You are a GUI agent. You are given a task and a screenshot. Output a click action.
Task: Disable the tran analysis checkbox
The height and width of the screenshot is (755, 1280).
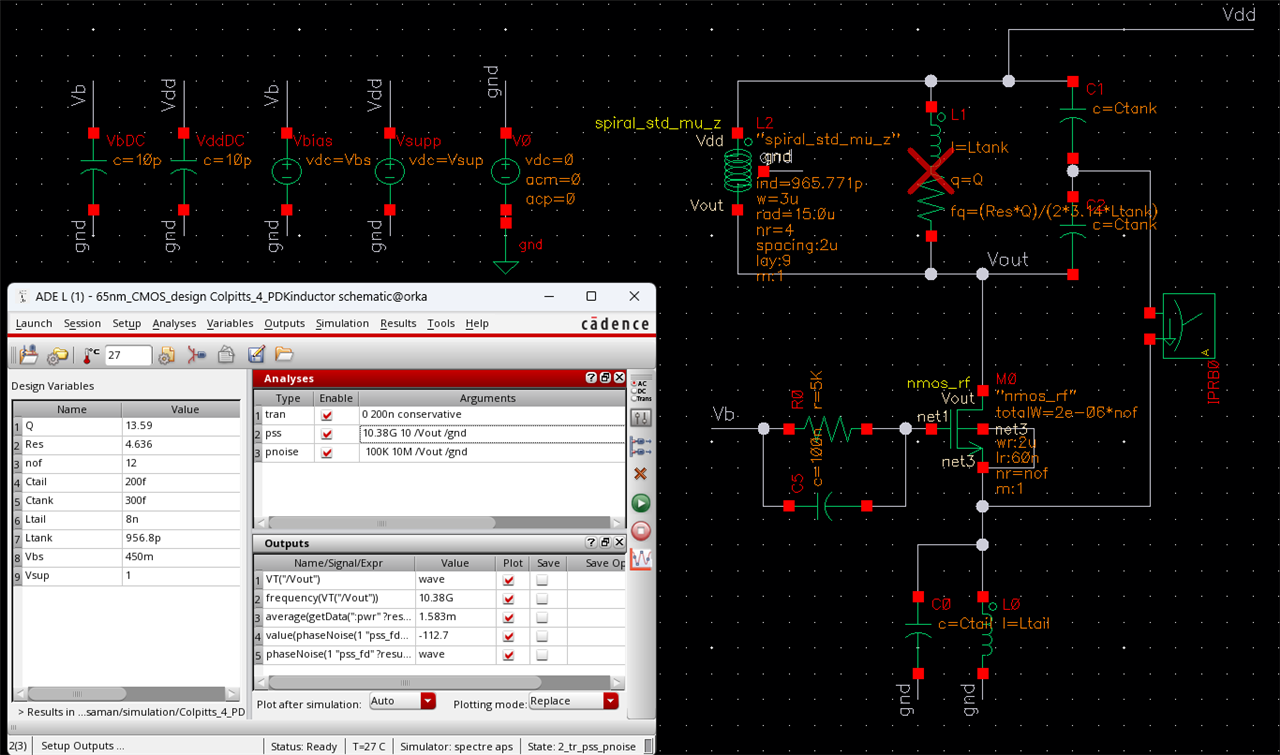coord(326,414)
